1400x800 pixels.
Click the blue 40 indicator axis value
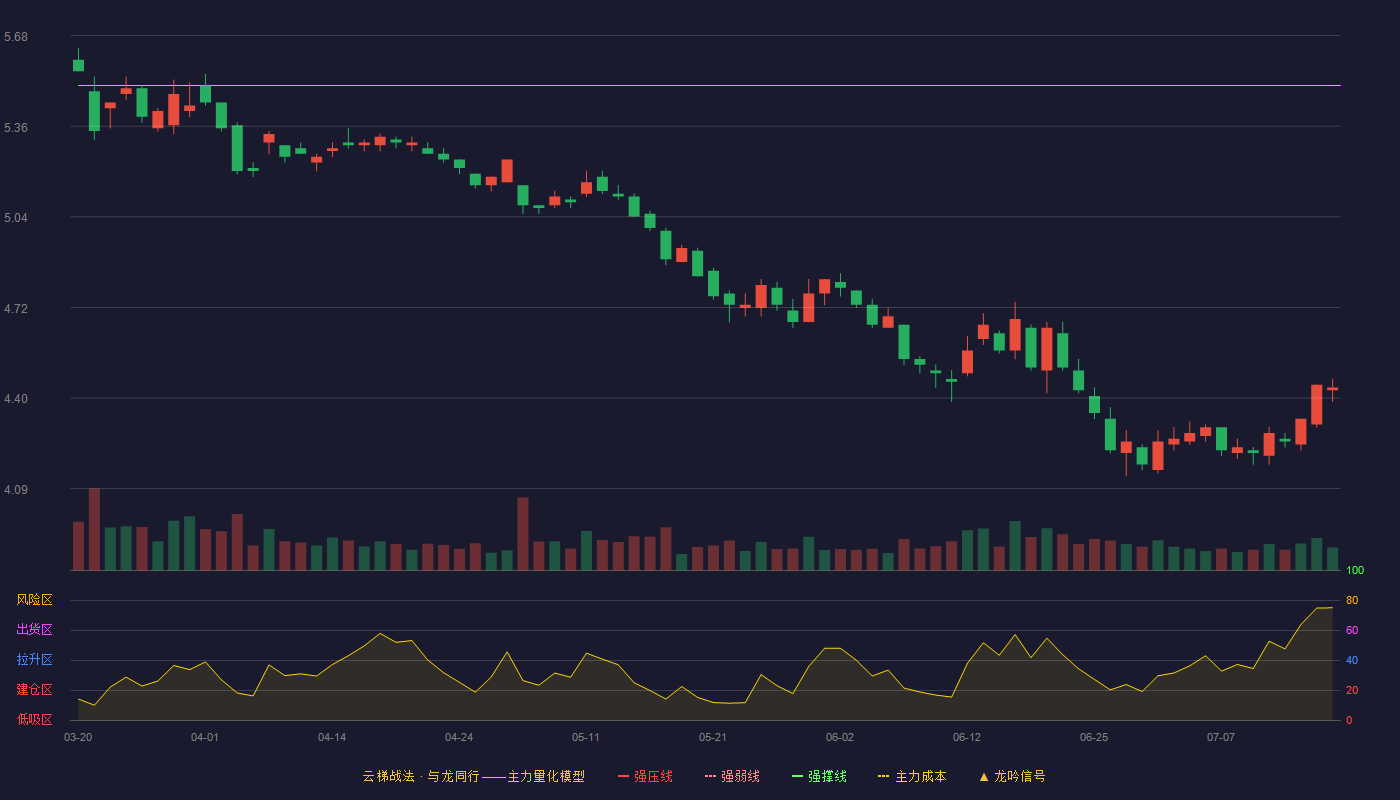click(x=1352, y=660)
